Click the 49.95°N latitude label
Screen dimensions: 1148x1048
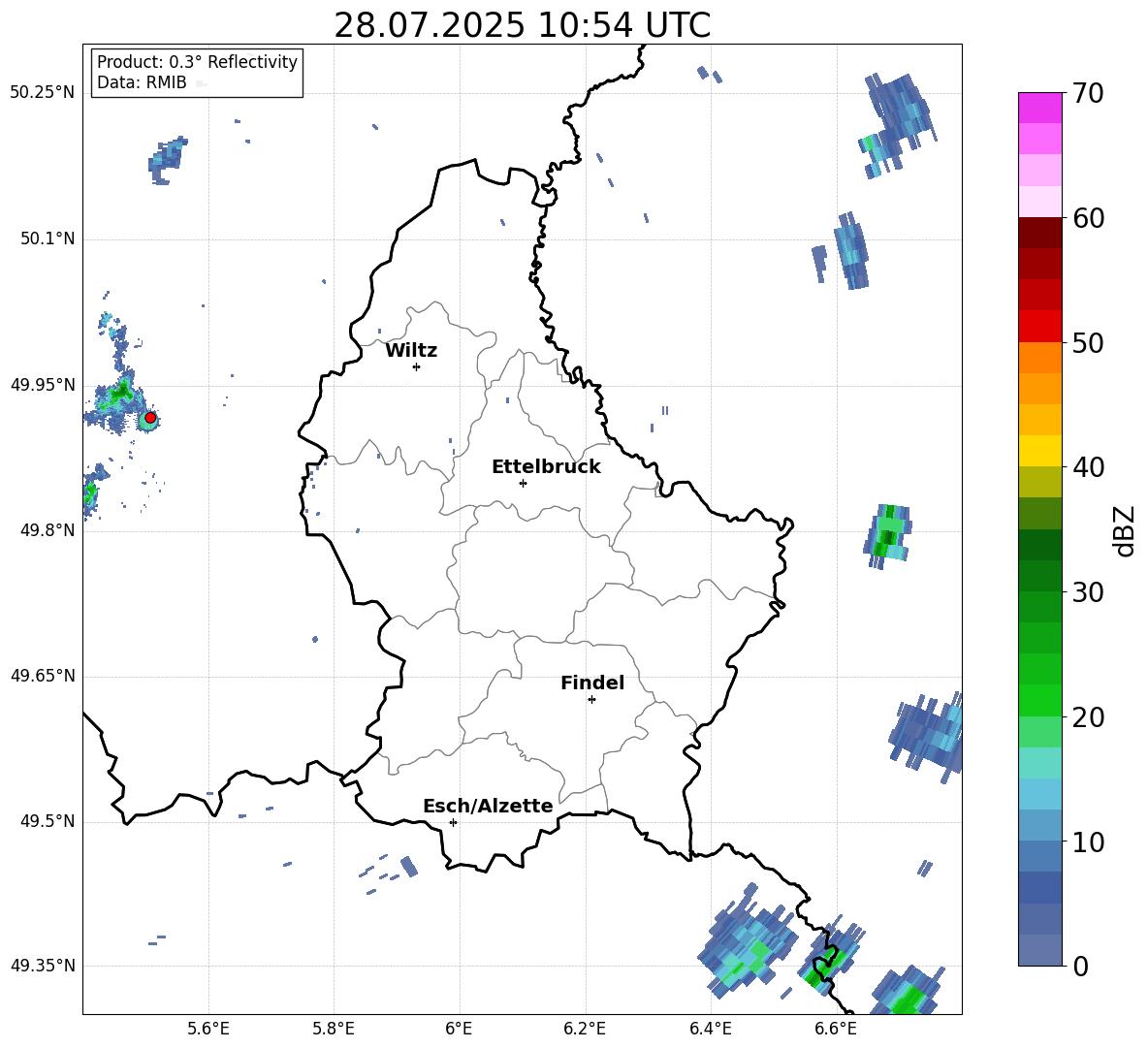click(43, 385)
